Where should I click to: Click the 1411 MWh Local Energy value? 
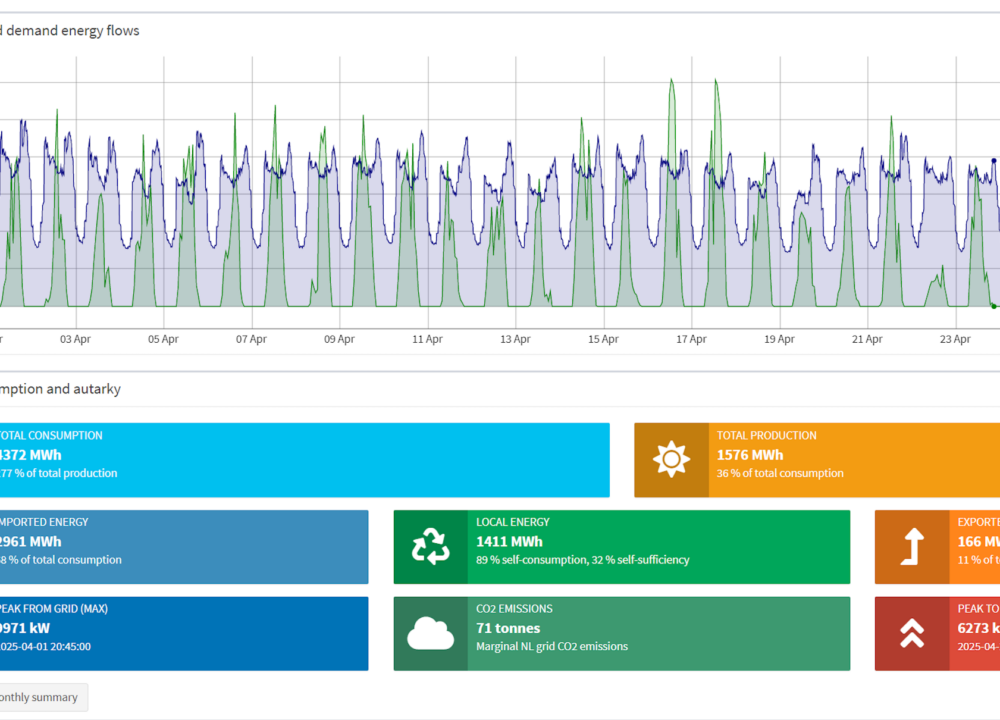[509, 541]
